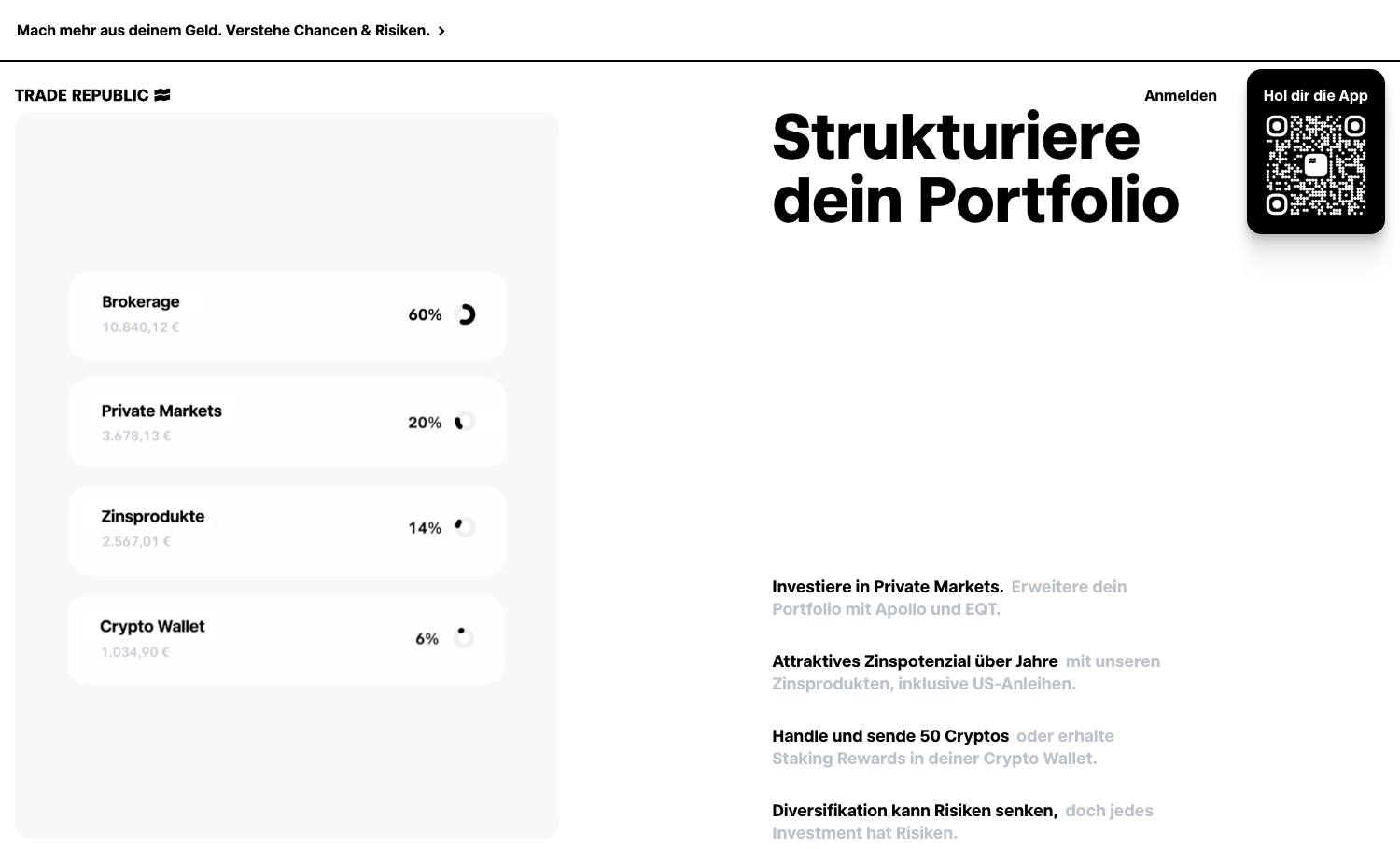Click the 6% value in Crypto Wallet

(427, 638)
